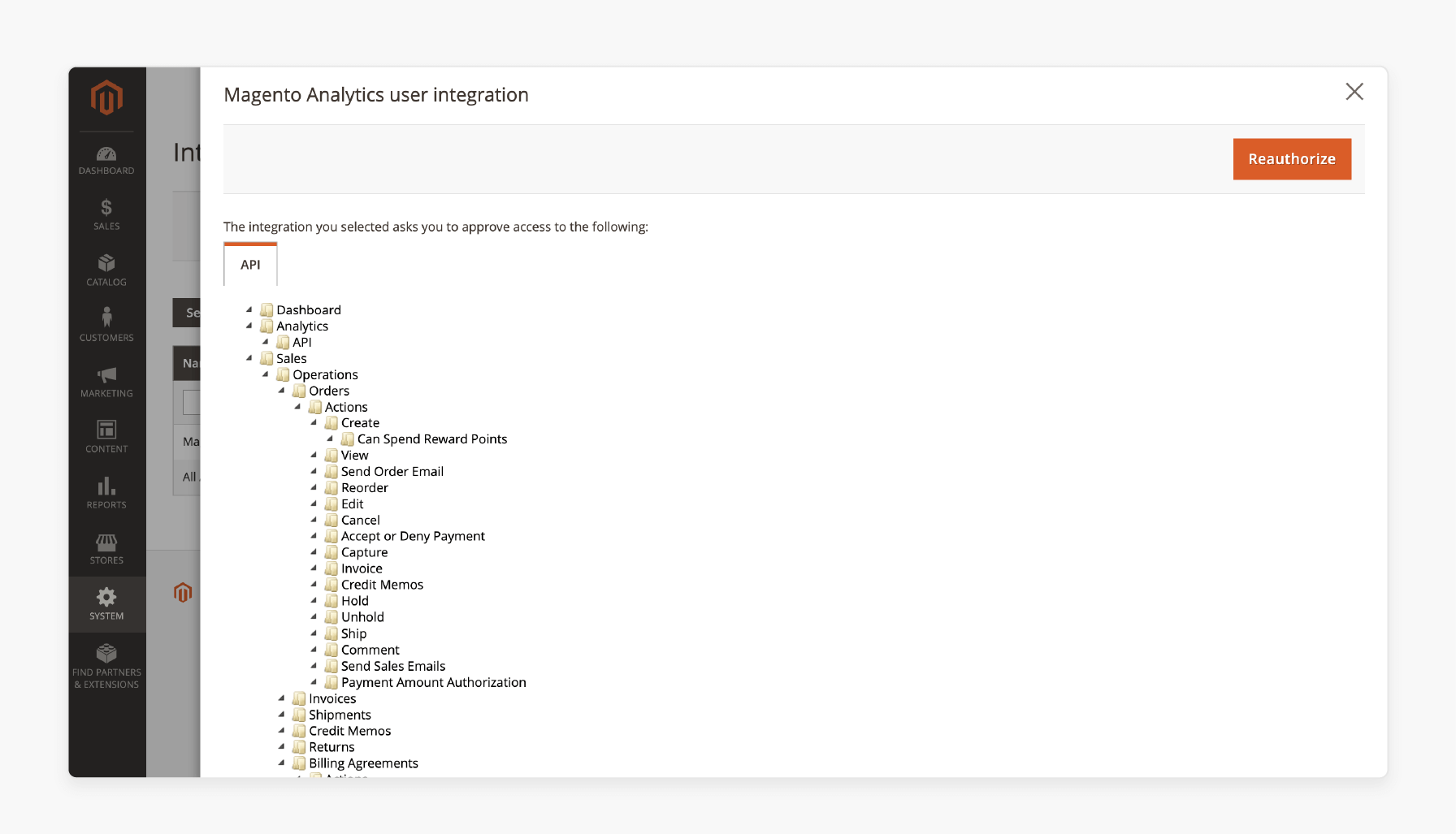This screenshot has height=834, width=1456.
Task: Select Can Spend Reward Points item
Action: [x=432, y=439]
